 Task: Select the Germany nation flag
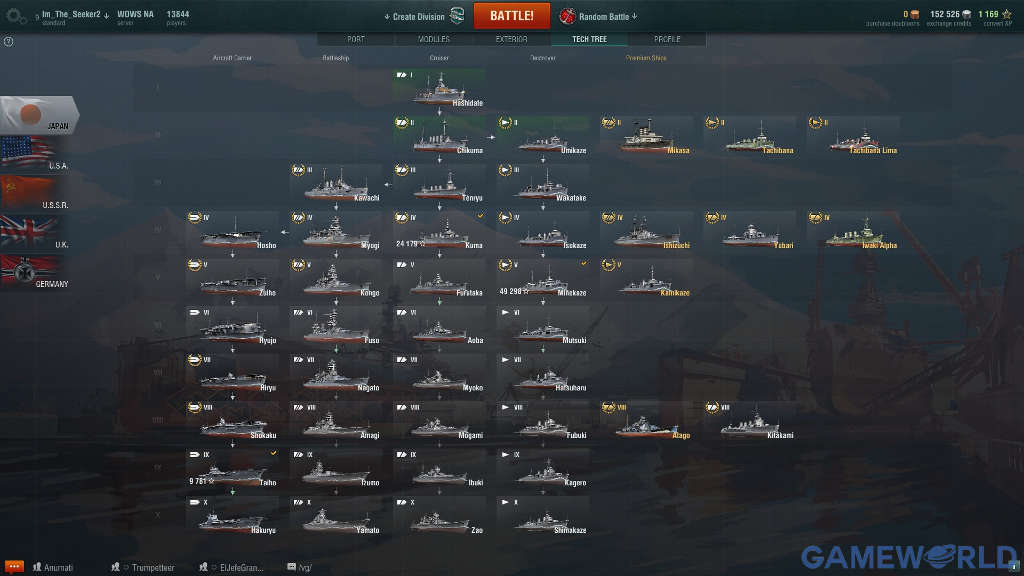click(x=36, y=272)
